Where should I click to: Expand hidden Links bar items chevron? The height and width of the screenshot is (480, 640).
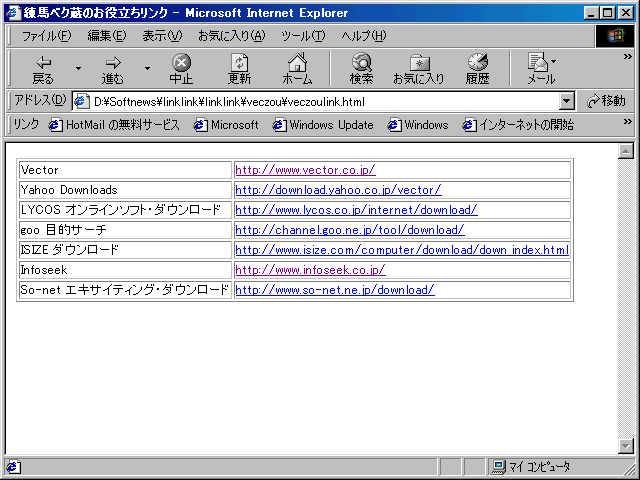(628, 122)
